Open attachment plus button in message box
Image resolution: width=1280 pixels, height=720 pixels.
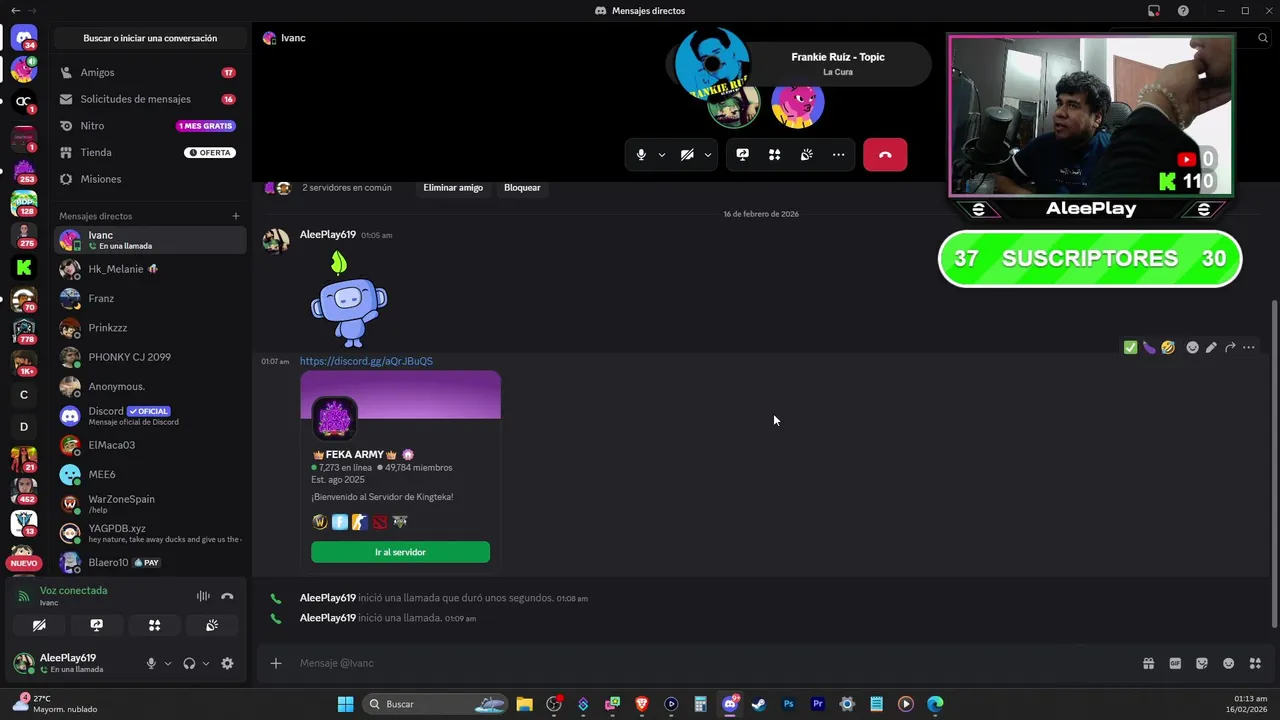point(276,663)
